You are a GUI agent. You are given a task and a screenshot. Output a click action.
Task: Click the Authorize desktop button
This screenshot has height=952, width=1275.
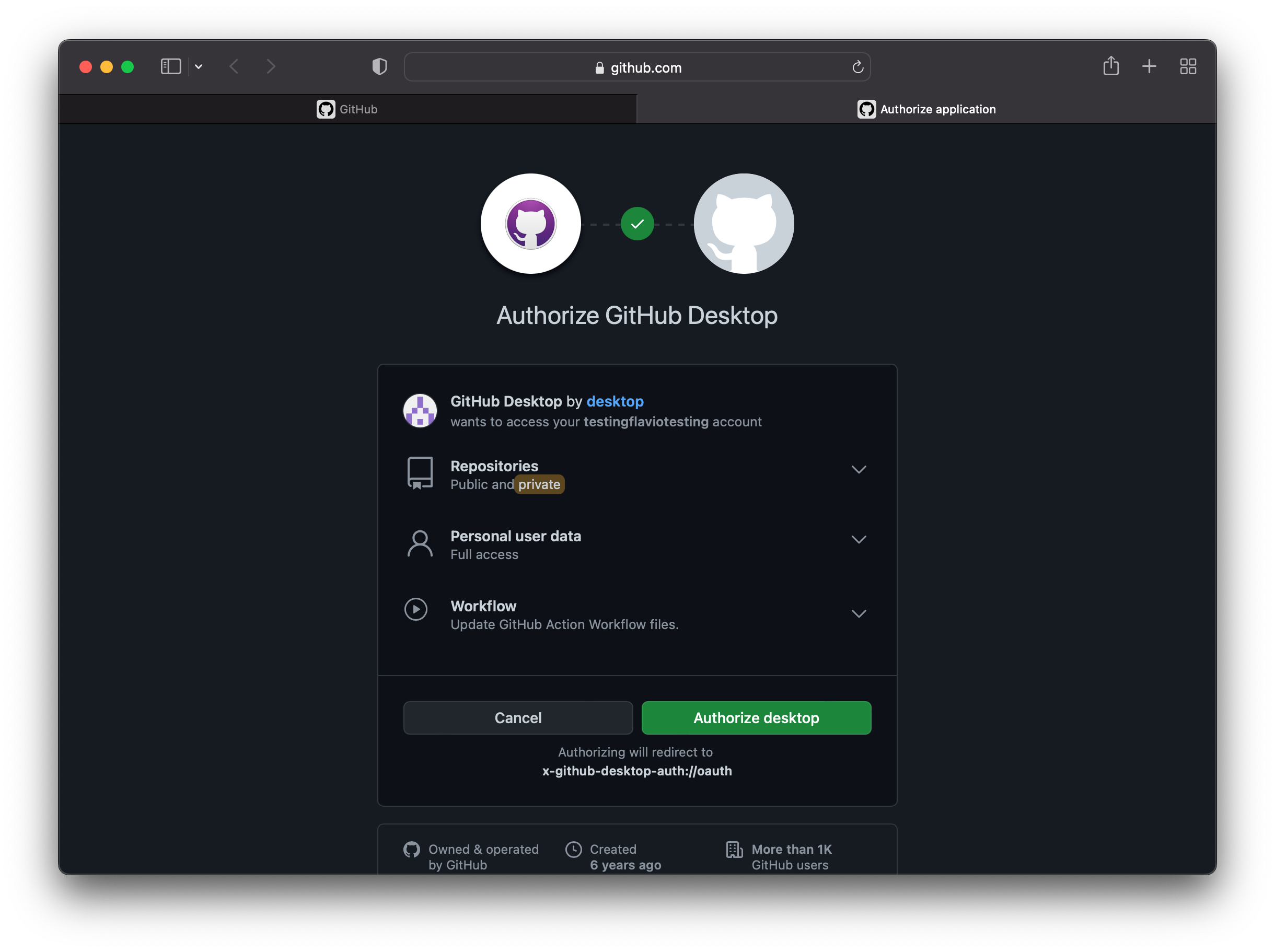click(756, 717)
